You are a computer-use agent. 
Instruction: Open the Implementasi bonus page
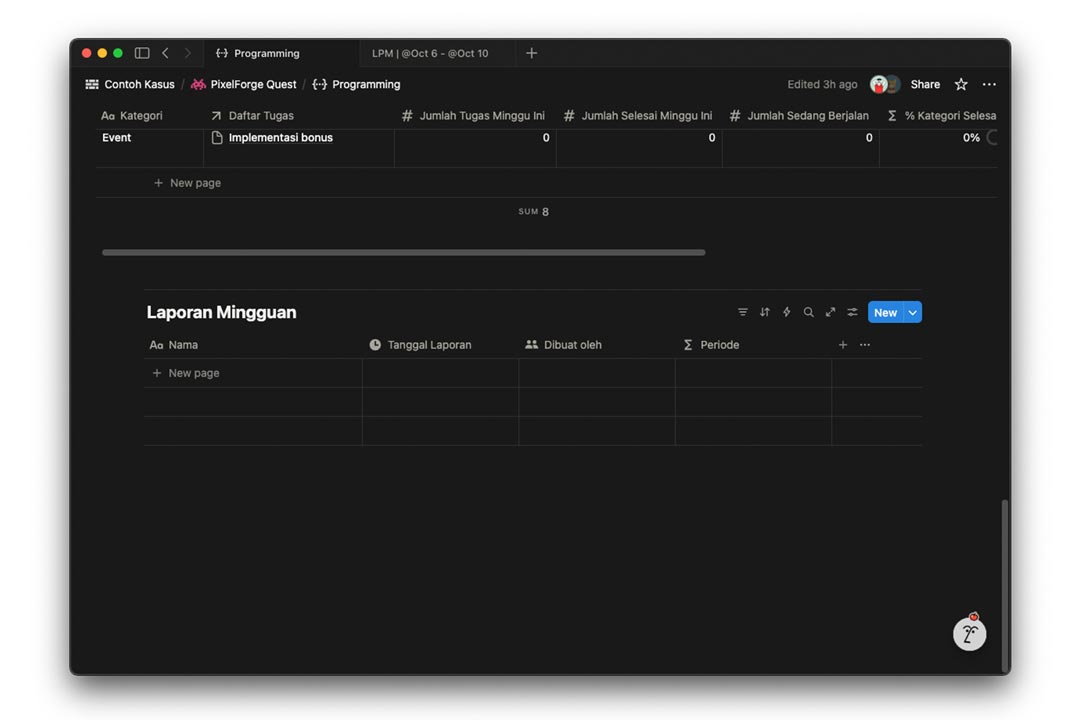click(280, 138)
